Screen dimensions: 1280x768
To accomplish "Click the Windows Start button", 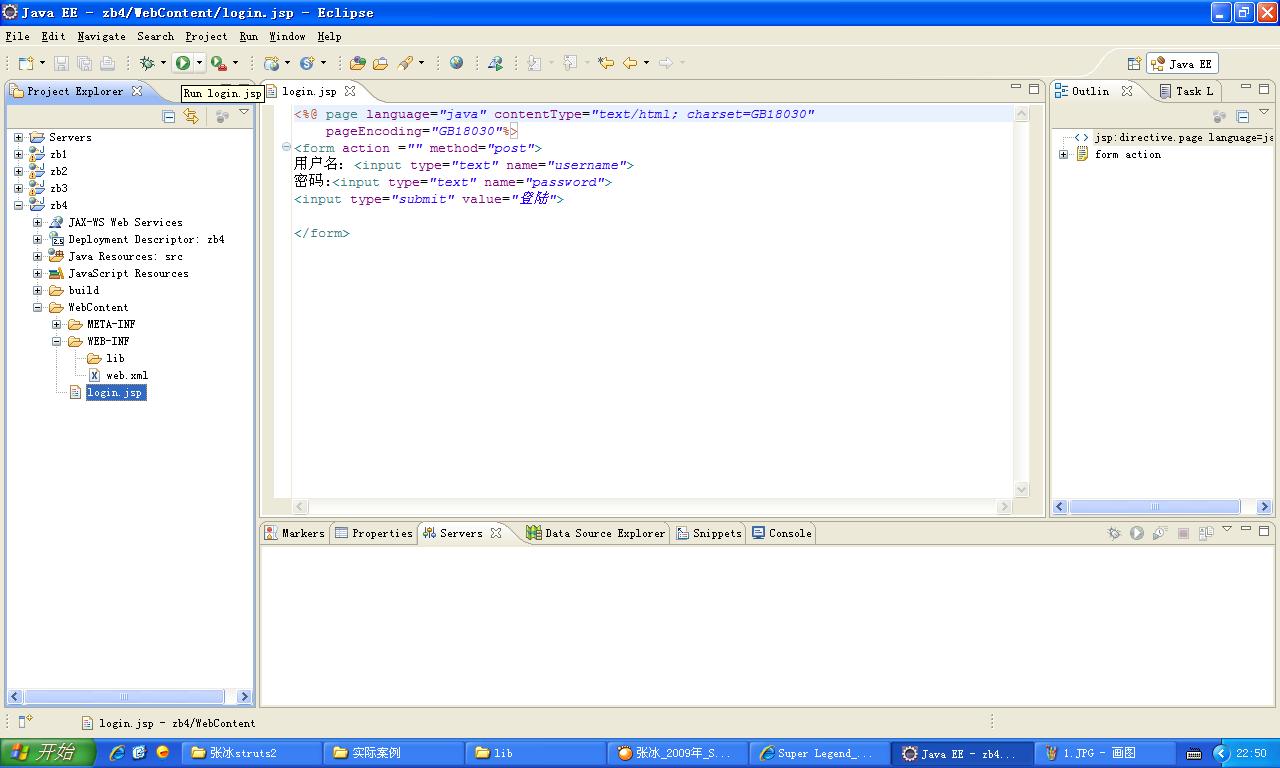I will pos(47,753).
